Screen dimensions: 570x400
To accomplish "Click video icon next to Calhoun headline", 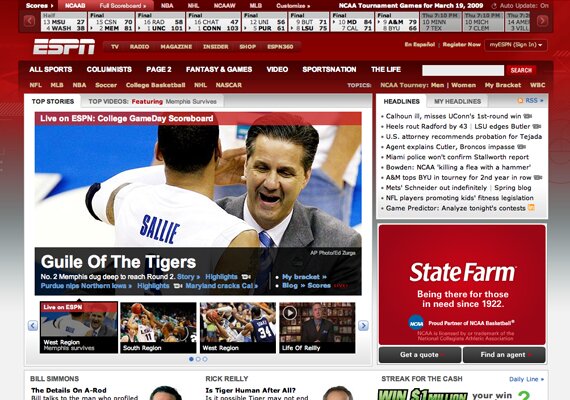I will [528, 116].
